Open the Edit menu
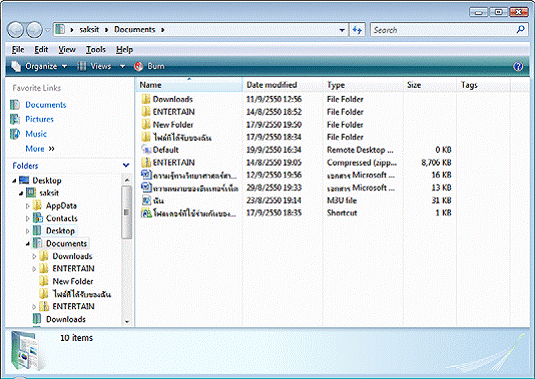This screenshot has width=535, height=379. click(x=41, y=50)
